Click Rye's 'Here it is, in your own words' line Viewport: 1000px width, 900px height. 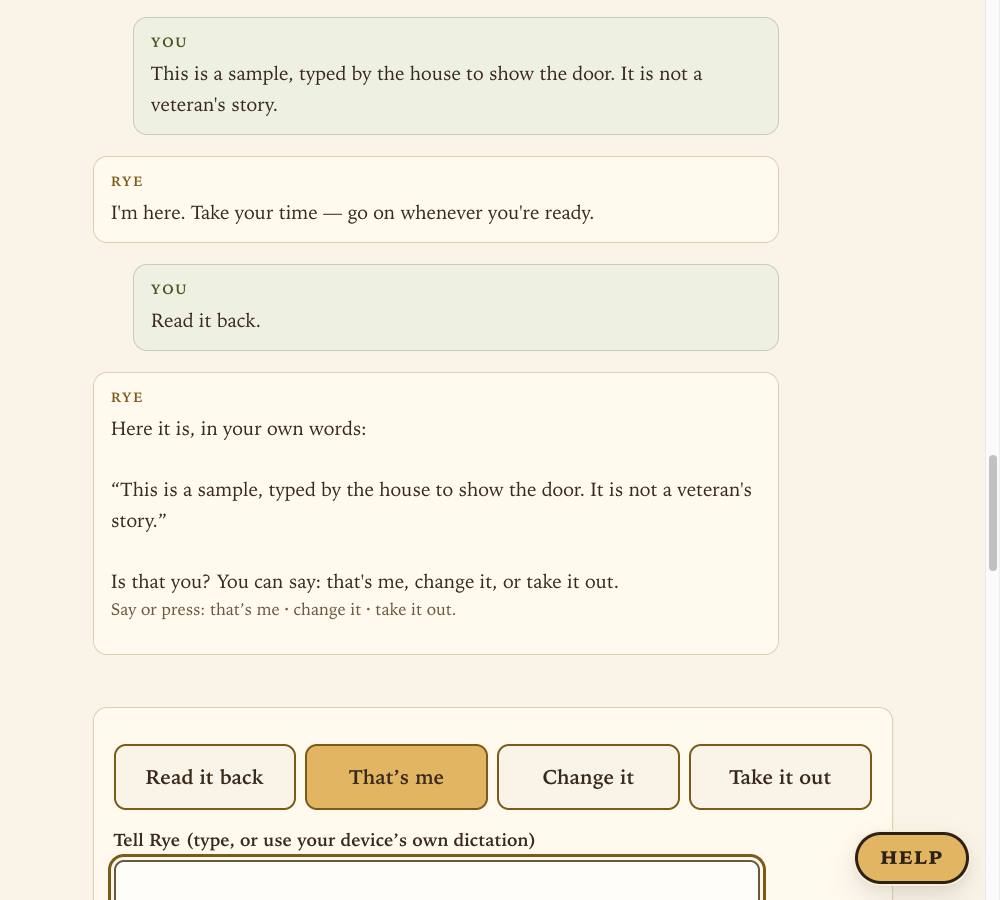click(x=239, y=429)
